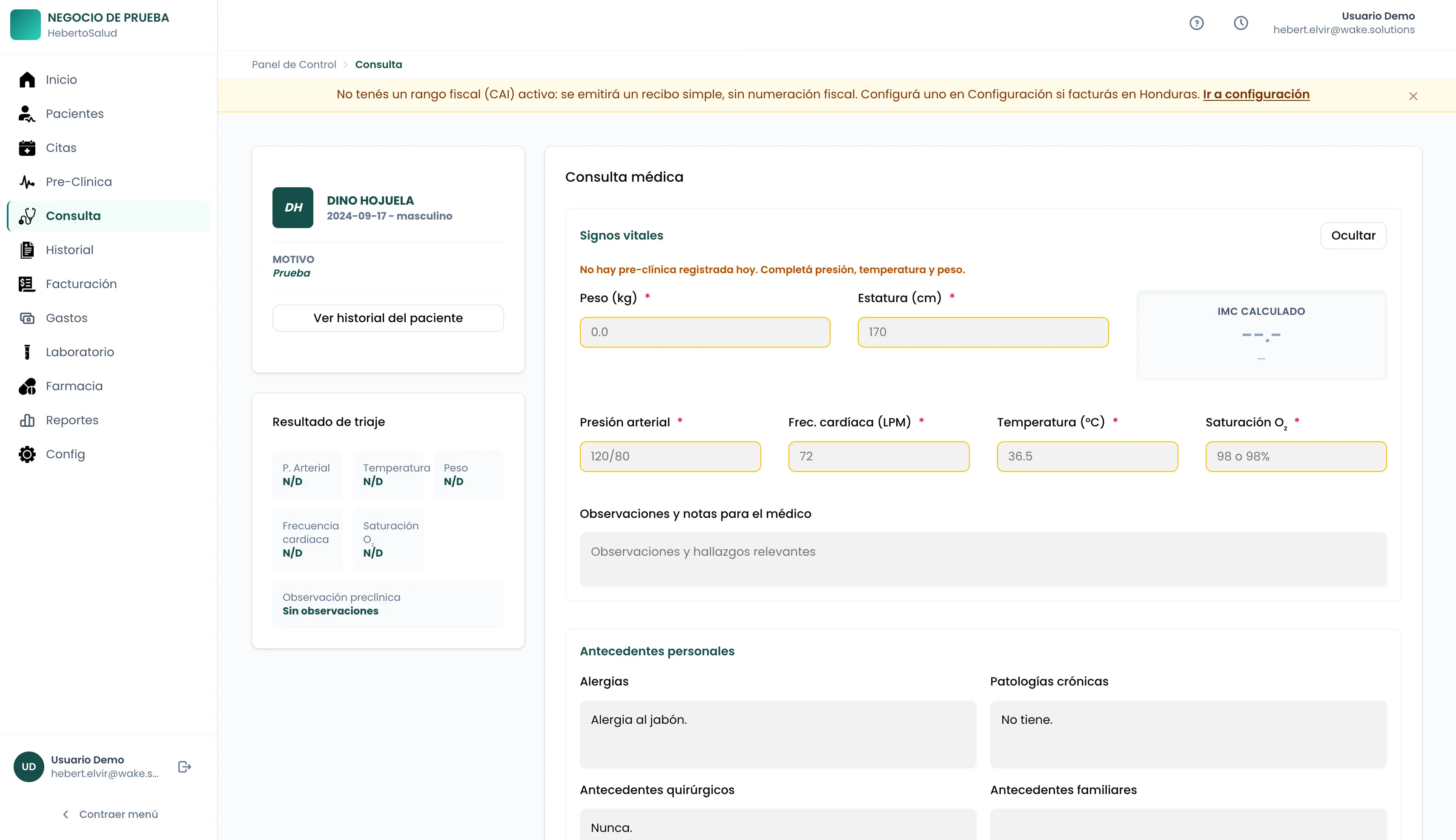Click the Signos vitales heading
Viewport: 1456px width, 840px height.
point(621,235)
